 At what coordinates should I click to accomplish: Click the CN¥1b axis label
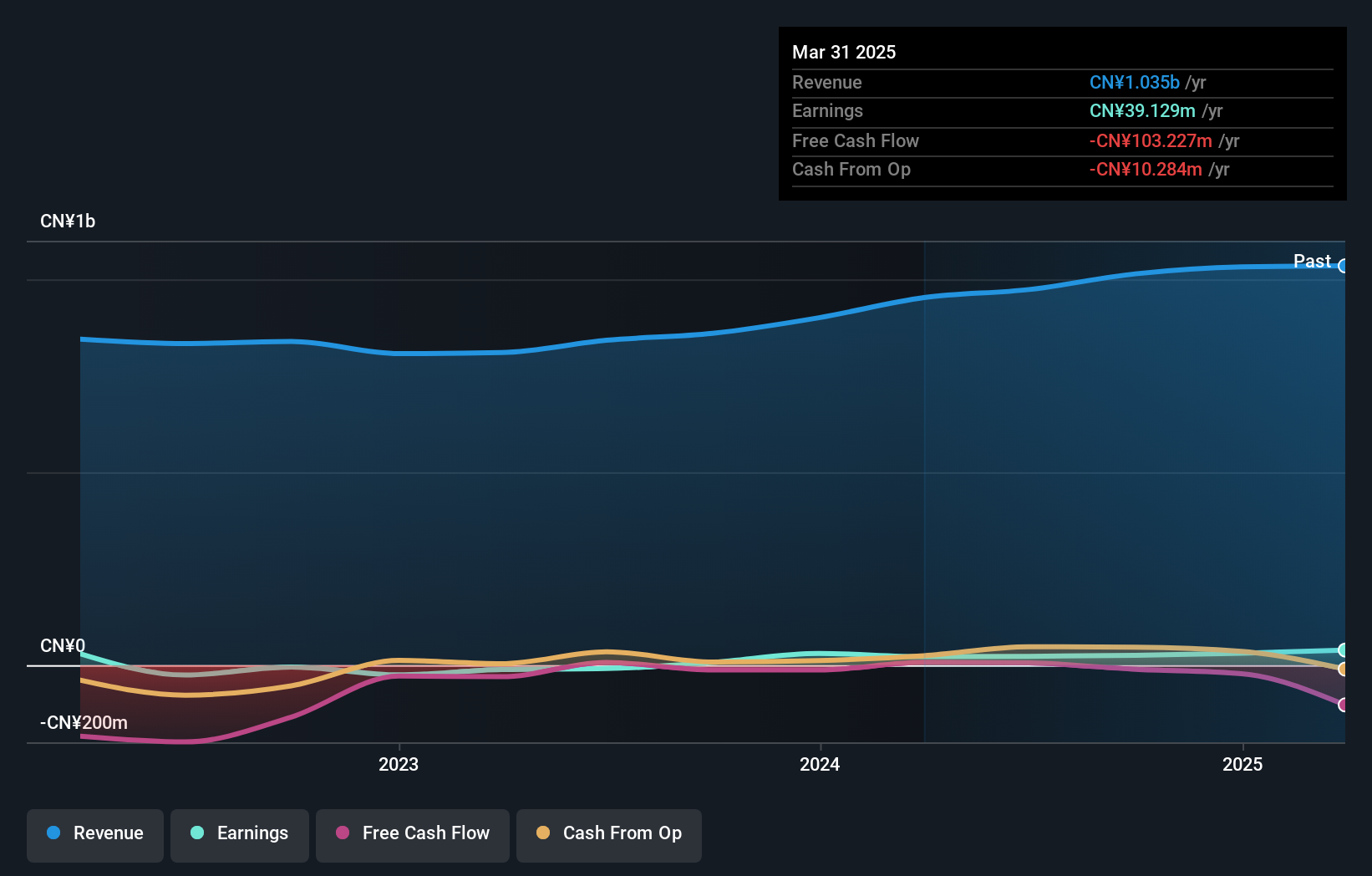click(x=68, y=222)
